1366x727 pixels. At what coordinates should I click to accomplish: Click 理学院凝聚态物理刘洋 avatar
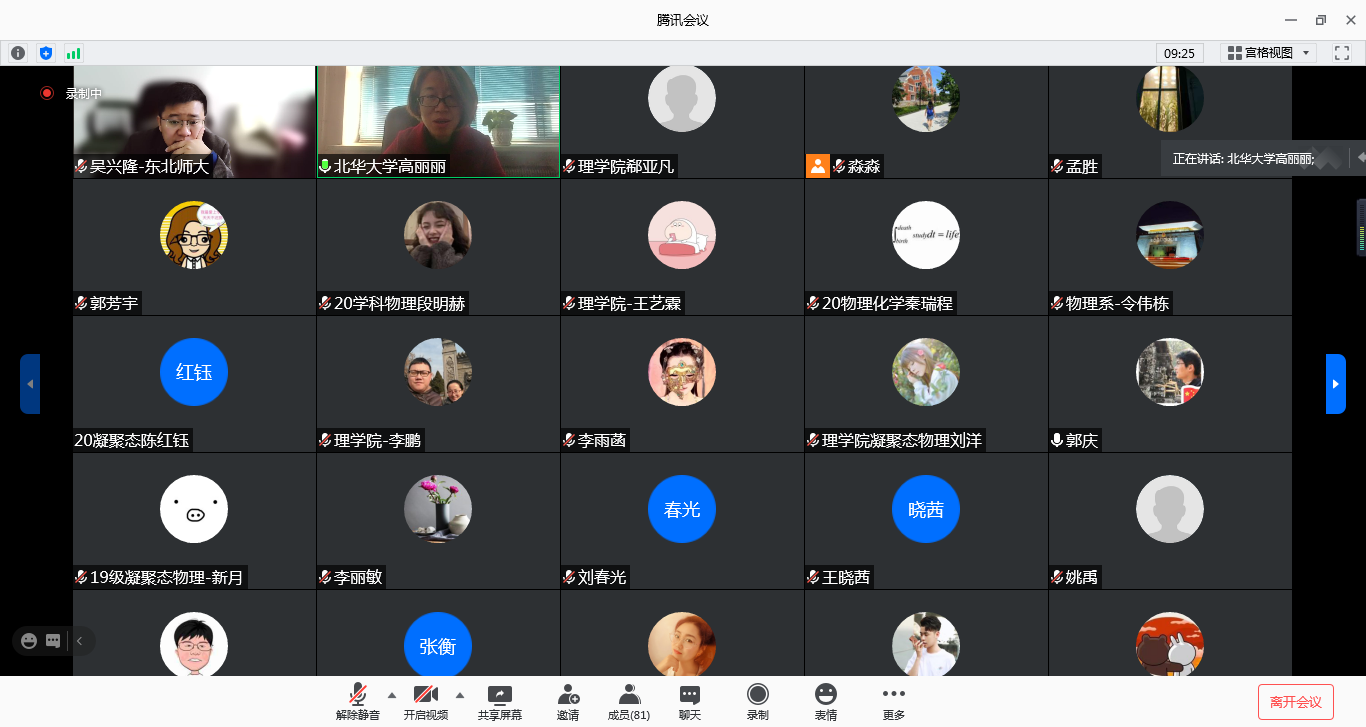click(x=926, y=372)
